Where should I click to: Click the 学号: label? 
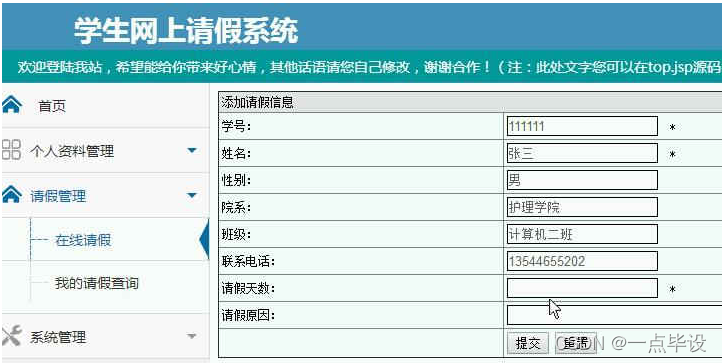tap(236, 126)
